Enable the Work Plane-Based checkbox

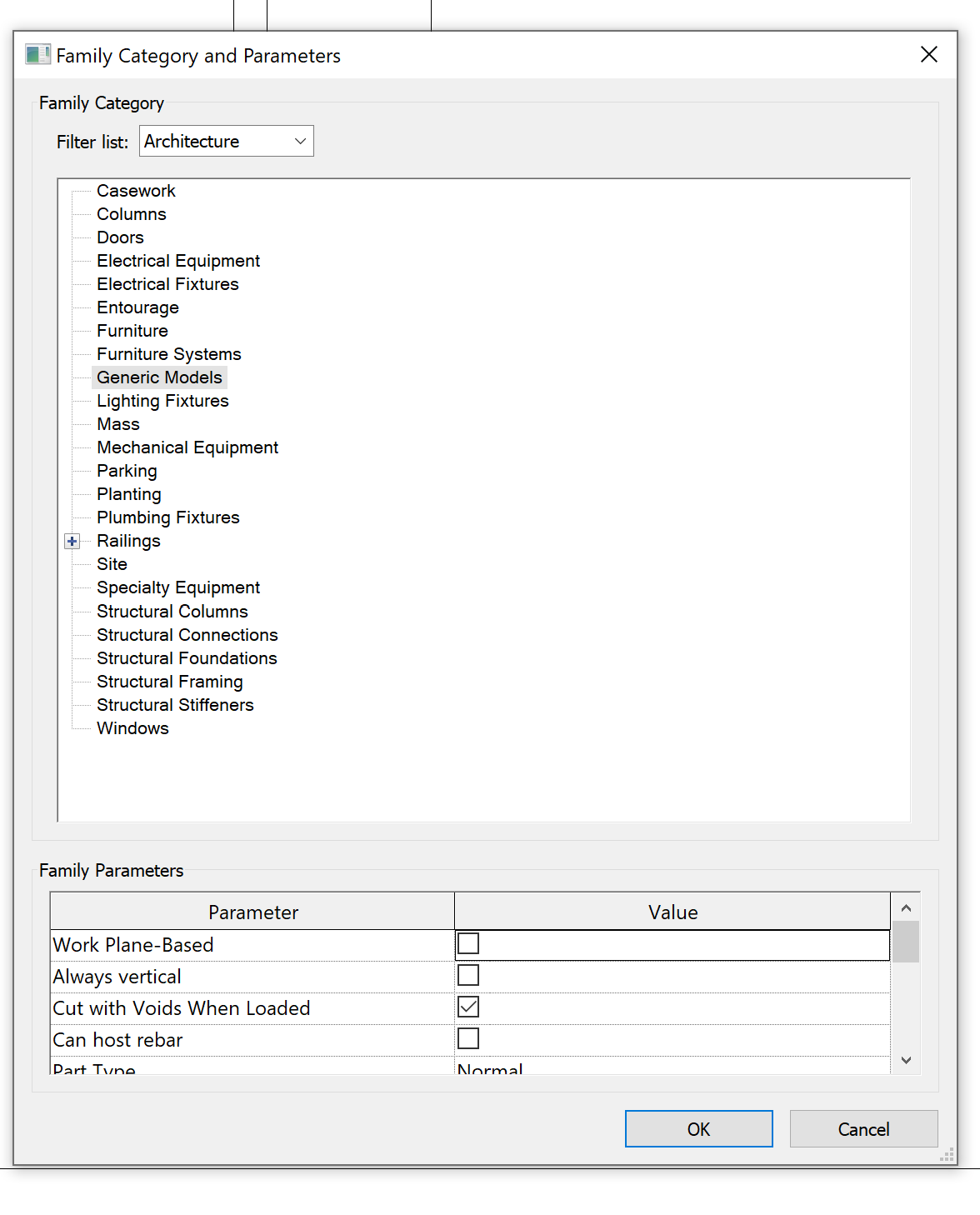tap(467, 942)
